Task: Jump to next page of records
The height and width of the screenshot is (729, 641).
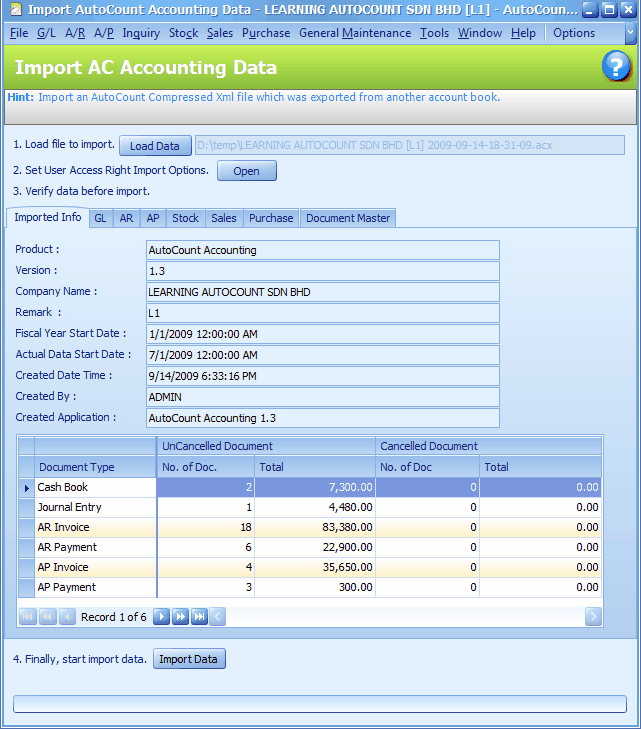Action: pyautogui.click(x=180, y=617)
